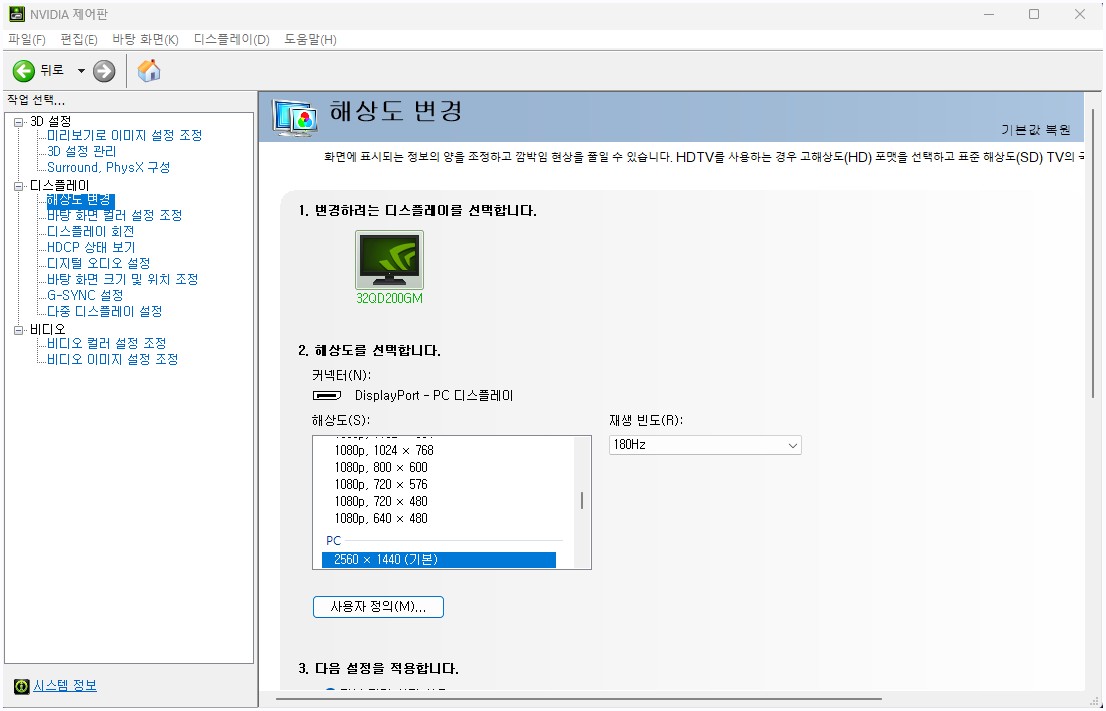Click the 디스플레이 tree label
The height and width of the screenshot is (711, 1106).
pos(59,186)
